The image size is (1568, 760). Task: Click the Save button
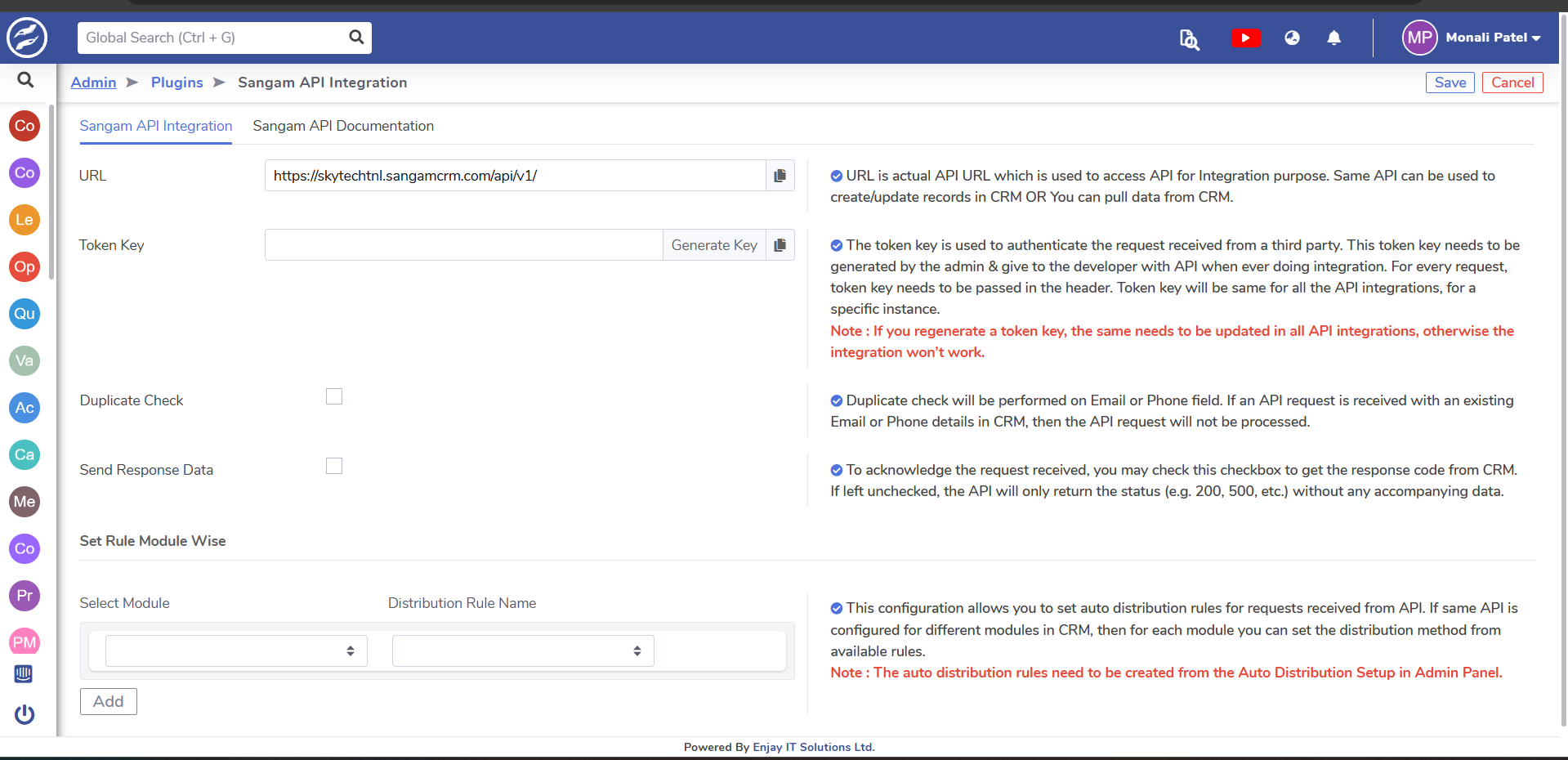coord(1450,83)
